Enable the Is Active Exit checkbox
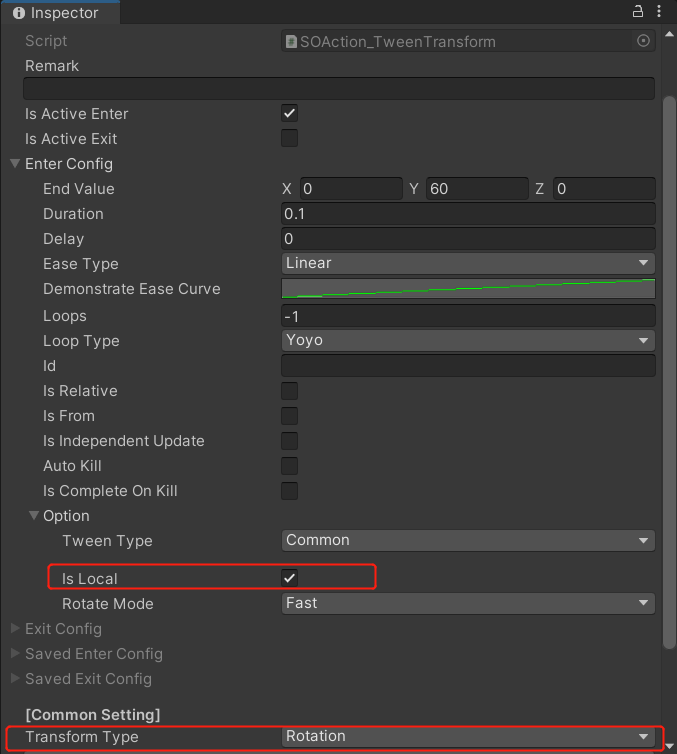 [x=289, y=138]
